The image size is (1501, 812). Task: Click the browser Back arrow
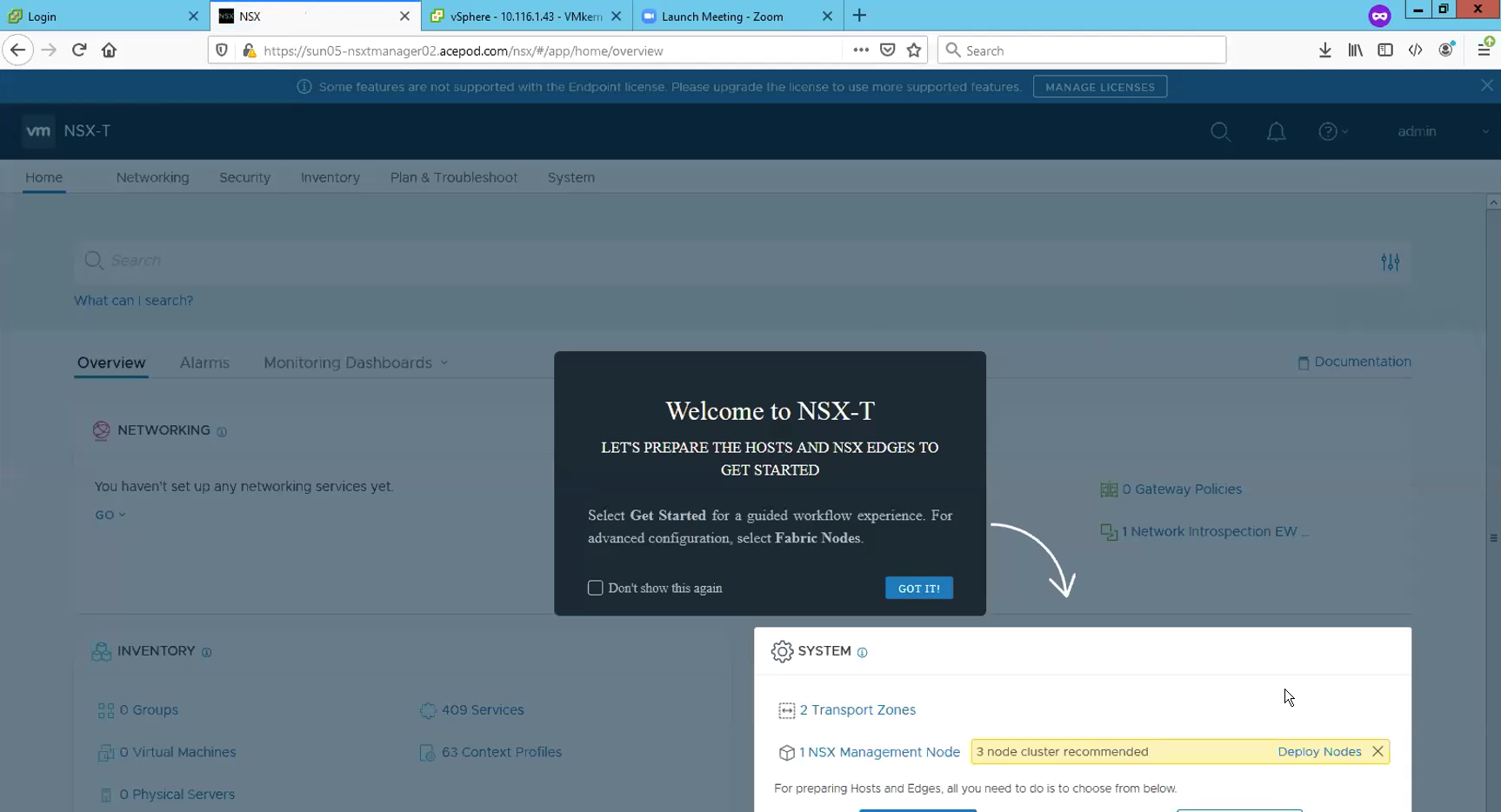pyautogui.click(x=18, y=50)
